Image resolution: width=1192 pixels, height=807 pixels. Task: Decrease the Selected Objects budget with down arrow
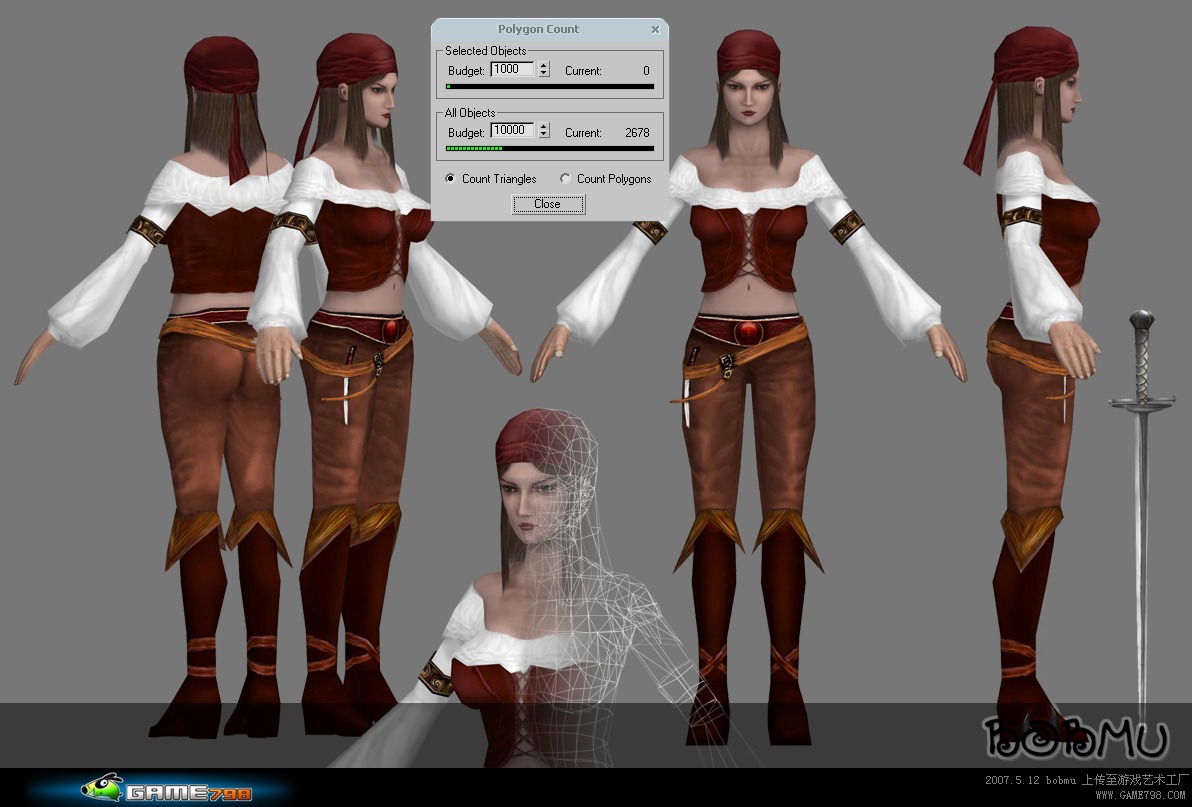point(544,74)
